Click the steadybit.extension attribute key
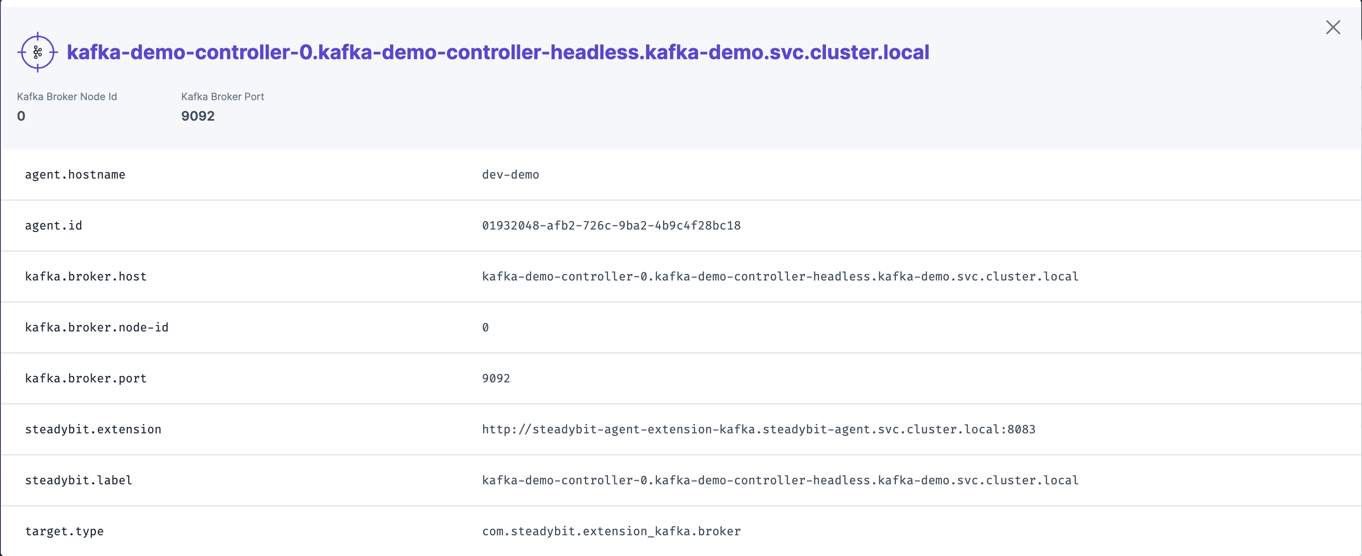The width and height of the screenshot is (1362, 556). click(93, 429)
